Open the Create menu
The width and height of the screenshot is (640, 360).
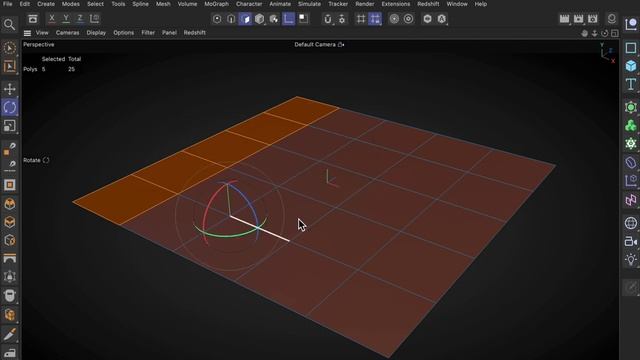[46, 4]
